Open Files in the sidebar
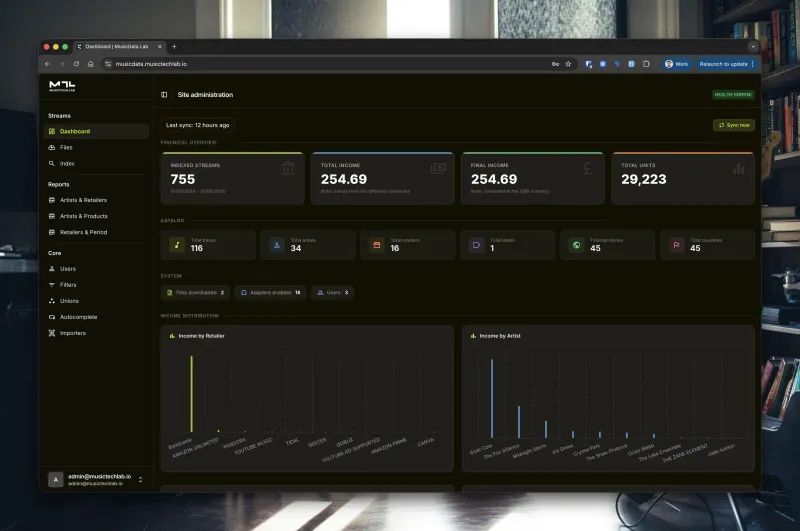Viewport: 800px width, 531px height. click(x=96, y=147)
